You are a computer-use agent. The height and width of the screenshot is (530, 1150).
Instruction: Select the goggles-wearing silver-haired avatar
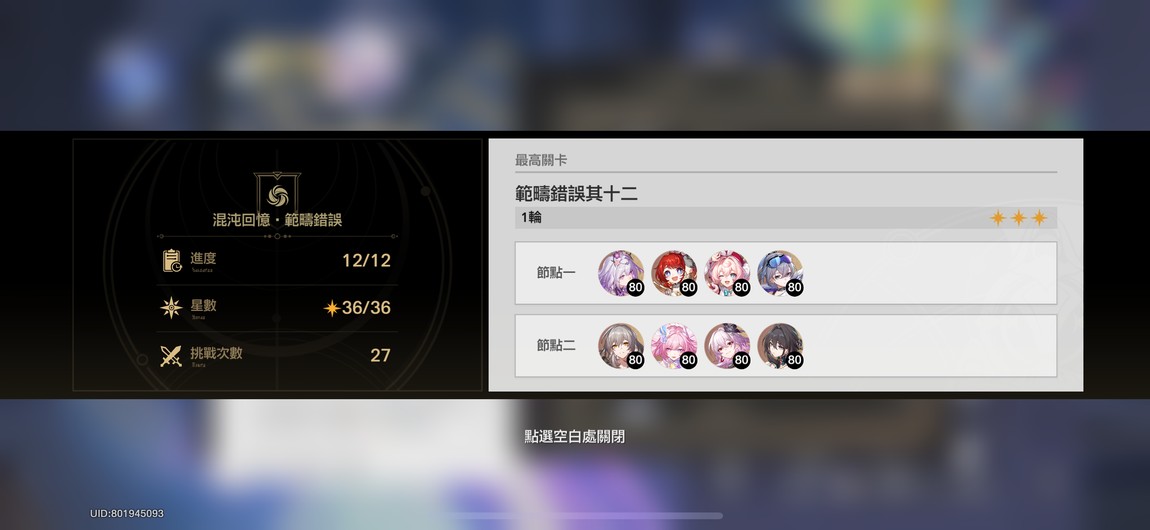[780, 273]
